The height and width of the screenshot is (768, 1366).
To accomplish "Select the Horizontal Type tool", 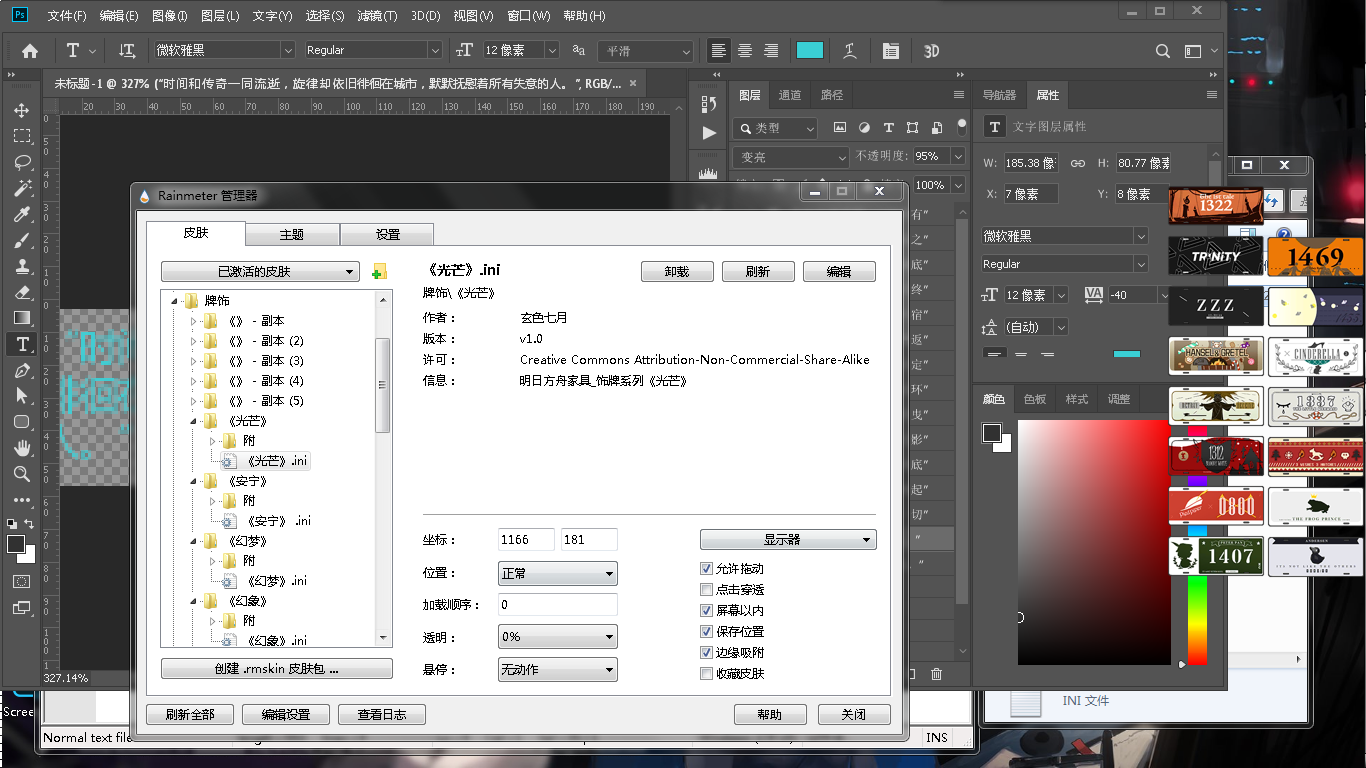I will click(21, 344).
